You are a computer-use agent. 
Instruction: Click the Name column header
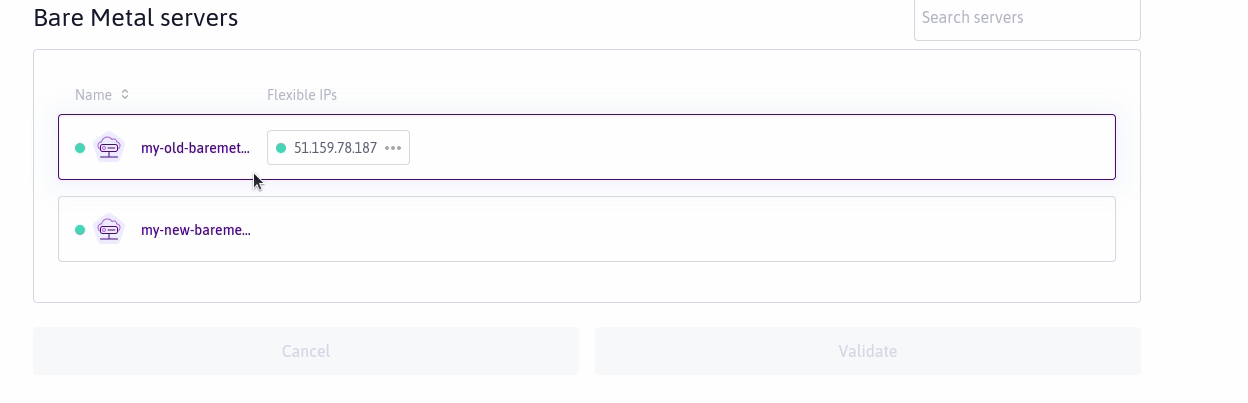[x=93, y=95]
